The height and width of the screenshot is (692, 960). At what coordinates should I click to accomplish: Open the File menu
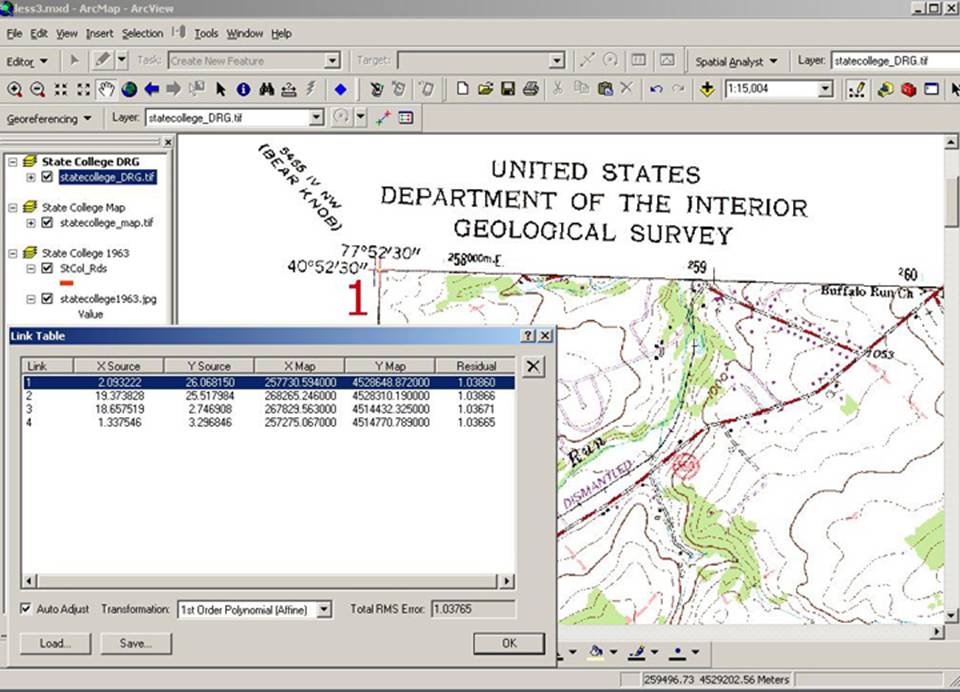point(14,34)
